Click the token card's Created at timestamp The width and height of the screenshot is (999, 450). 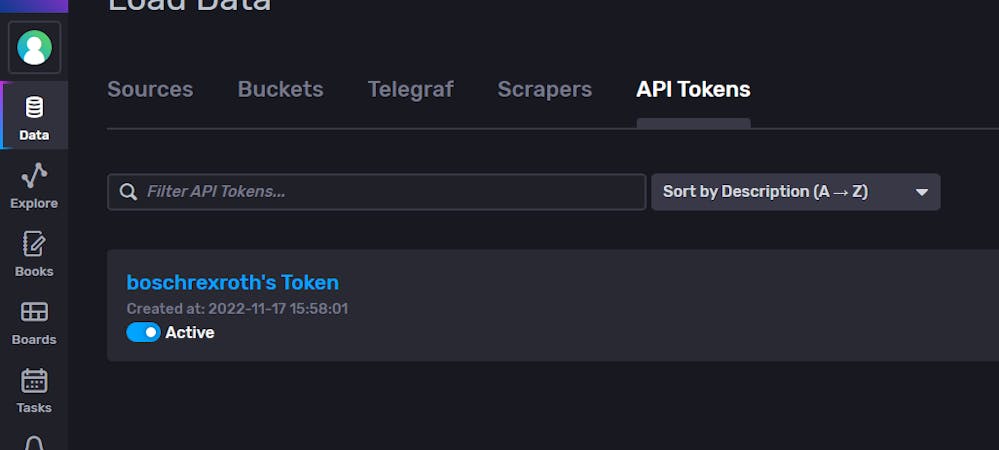(x=237, y=309)
